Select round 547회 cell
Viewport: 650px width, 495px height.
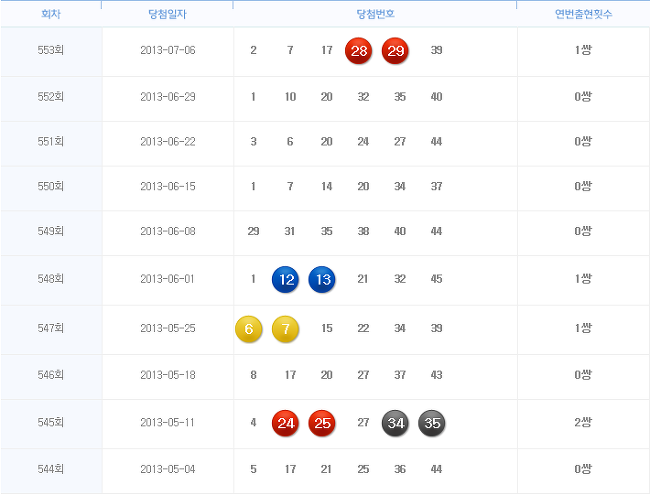51,328
